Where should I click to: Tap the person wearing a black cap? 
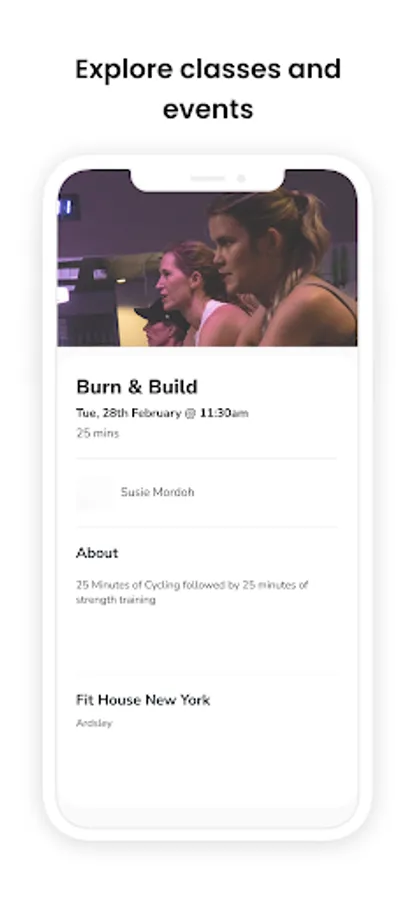tap(159, 323)
